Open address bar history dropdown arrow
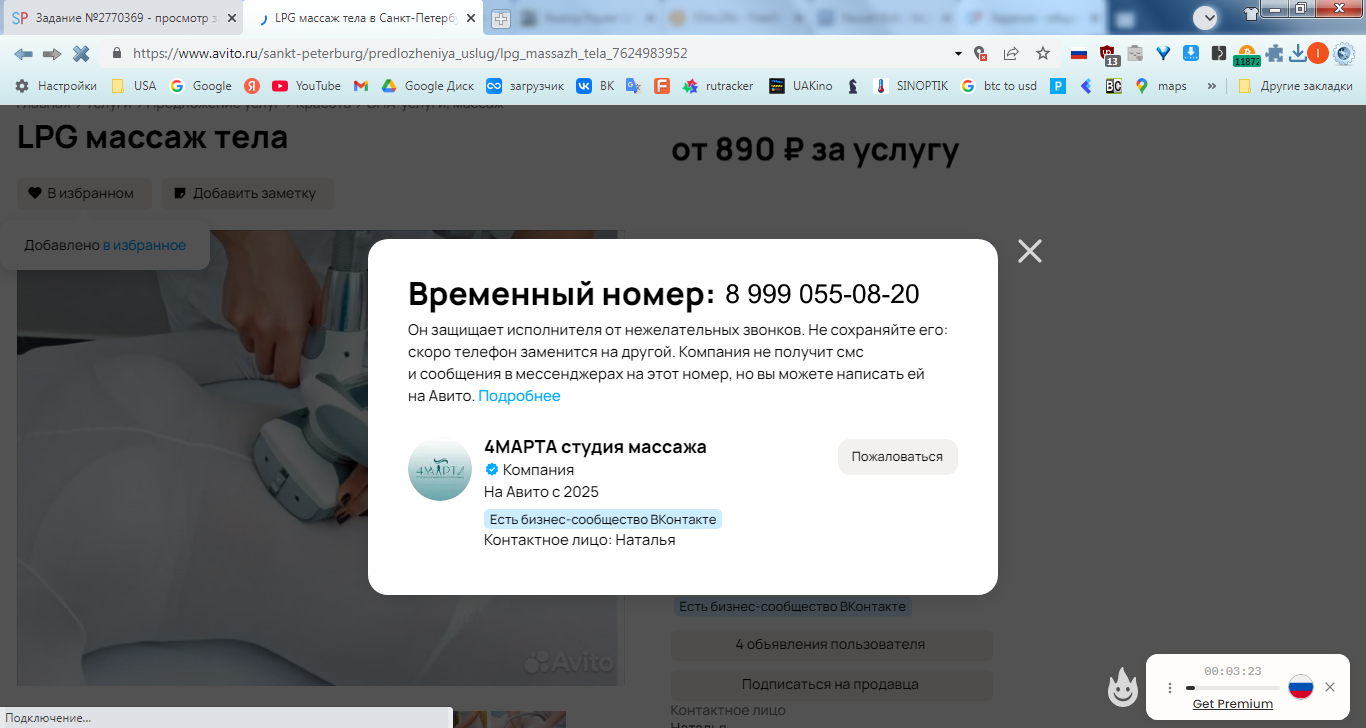 point(958,53)
